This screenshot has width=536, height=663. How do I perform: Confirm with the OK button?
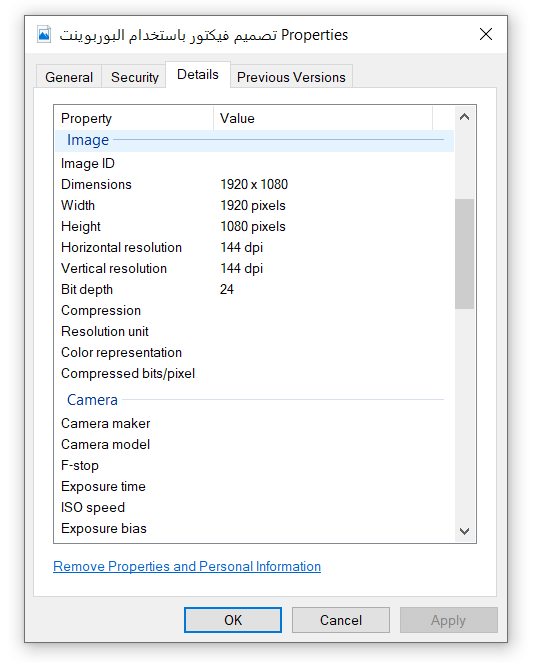[233, 620]
